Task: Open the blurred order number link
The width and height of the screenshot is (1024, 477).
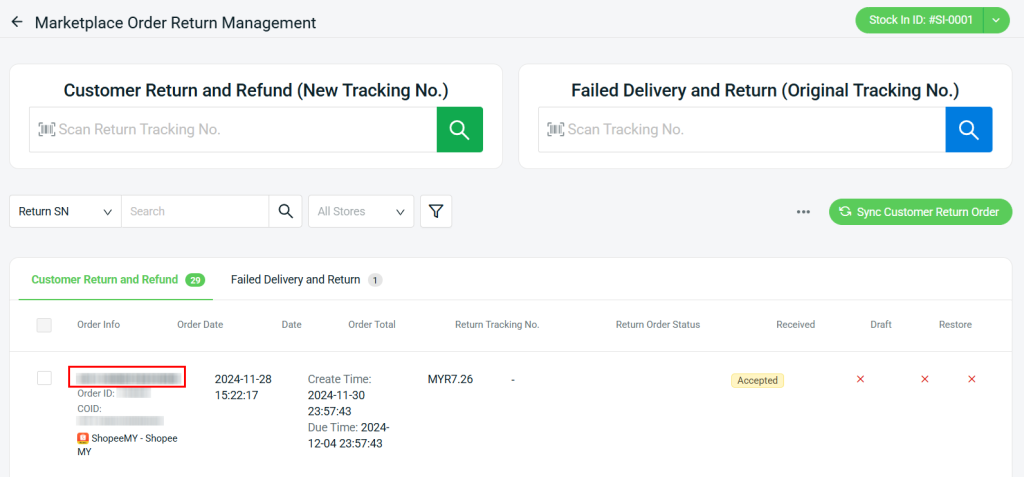Action: 127,377
